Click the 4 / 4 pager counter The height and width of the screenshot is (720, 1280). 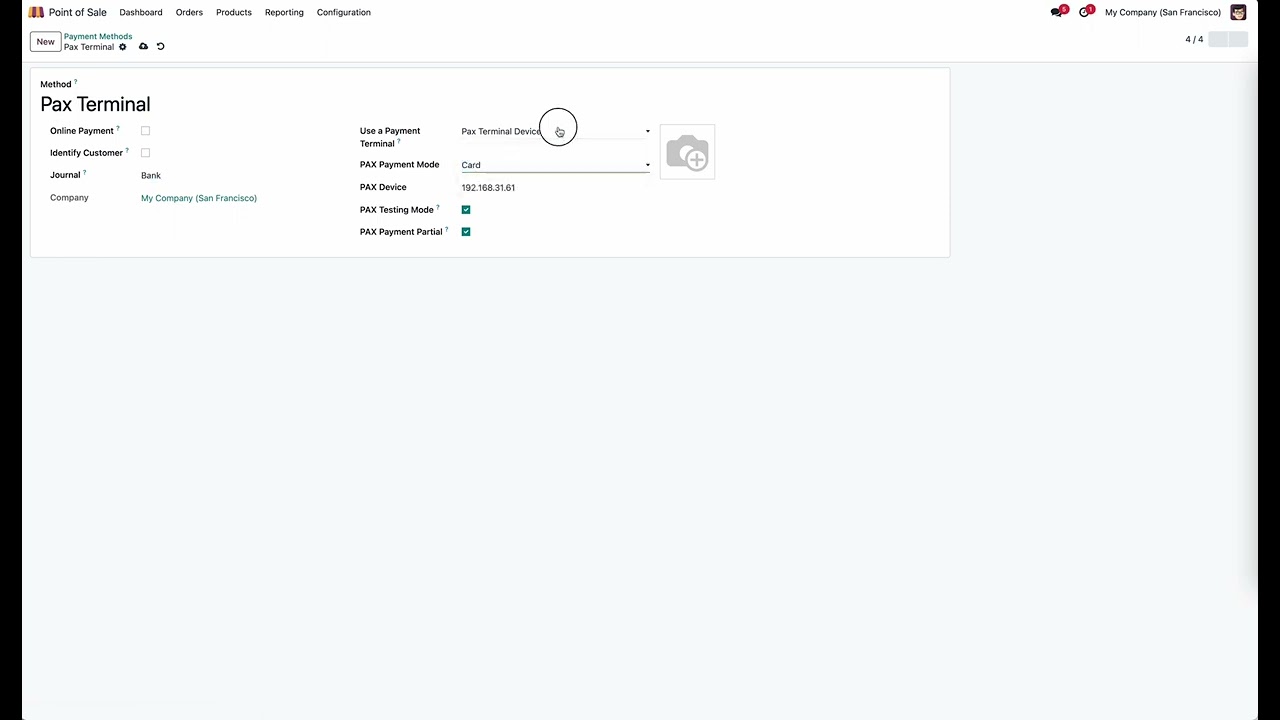[x=1194, y=39]
